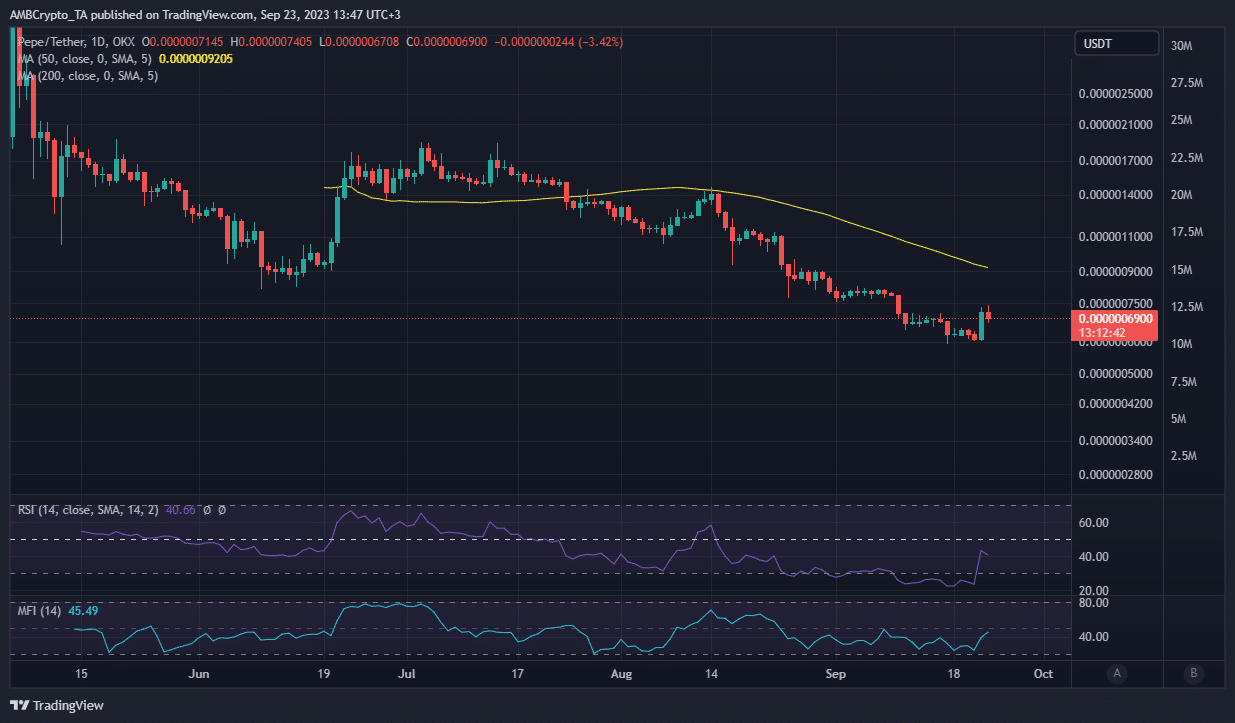
Task: Click the red current price label 0.0000006900
Action: pyautogui.click(x=1116, y=317)
